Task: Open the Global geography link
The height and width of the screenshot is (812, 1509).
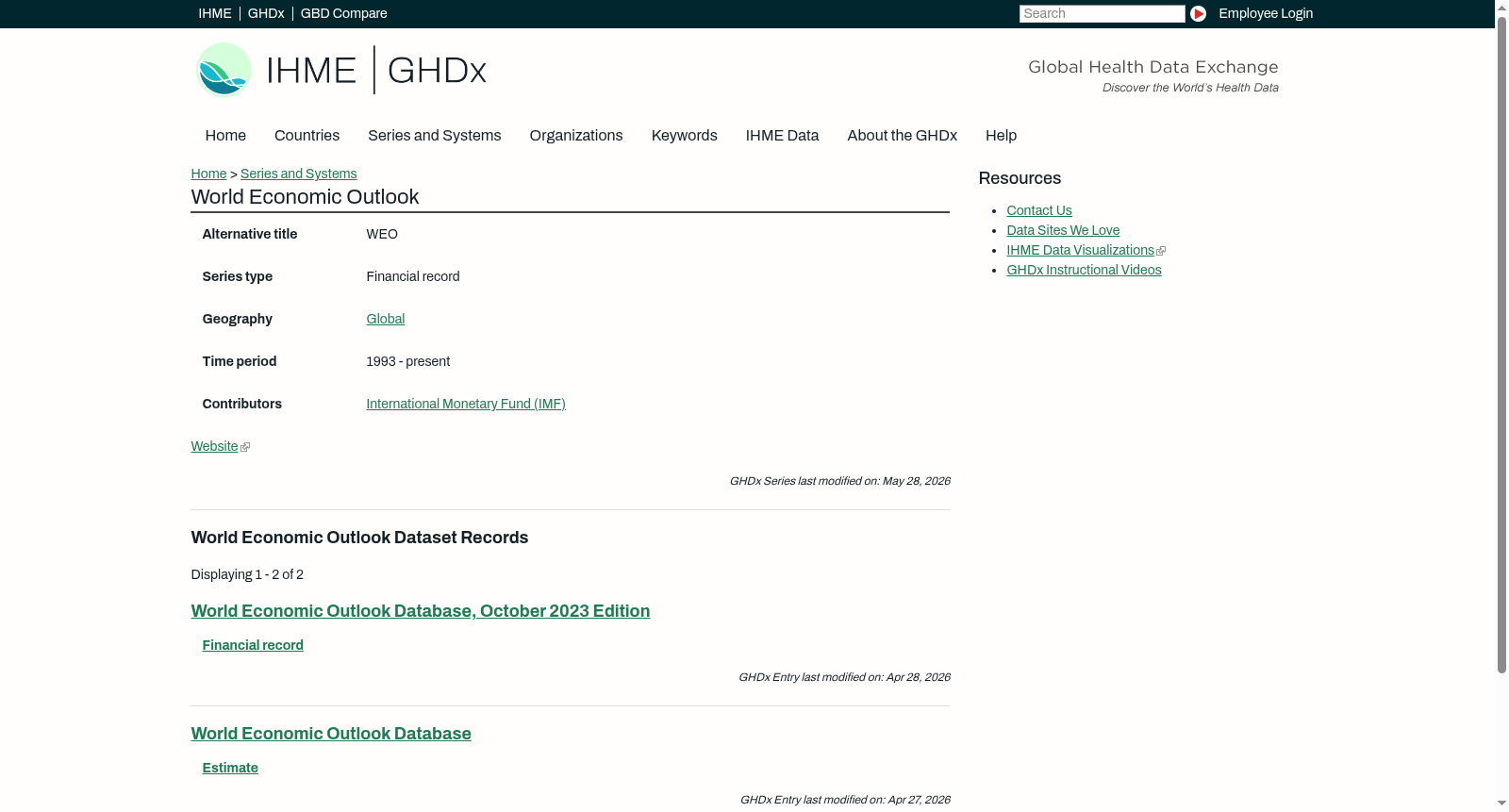Action: (386, 319)
